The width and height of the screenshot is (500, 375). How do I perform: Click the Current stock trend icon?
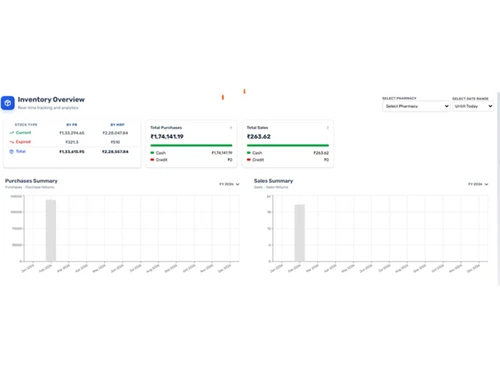(x=12, y=133)
